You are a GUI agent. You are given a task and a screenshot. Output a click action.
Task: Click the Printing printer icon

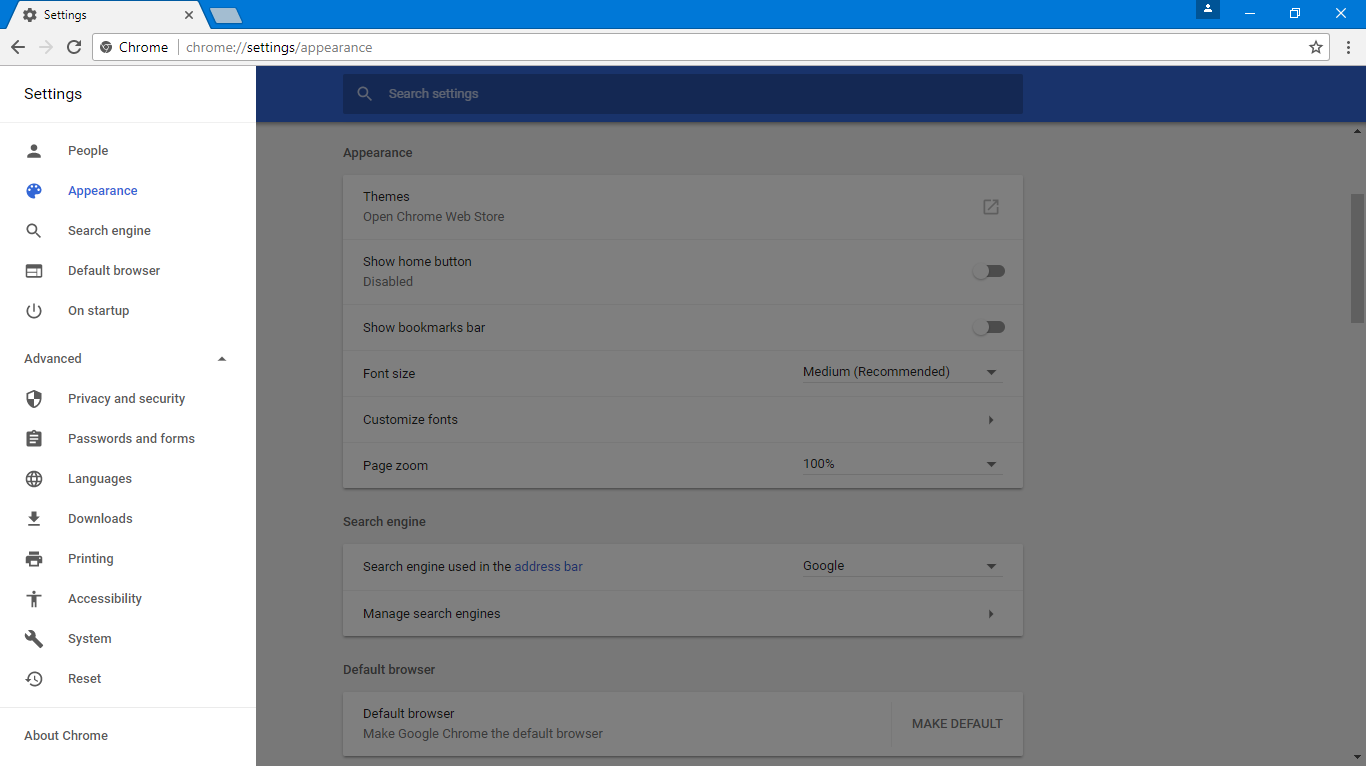click(x=34, y=559)
